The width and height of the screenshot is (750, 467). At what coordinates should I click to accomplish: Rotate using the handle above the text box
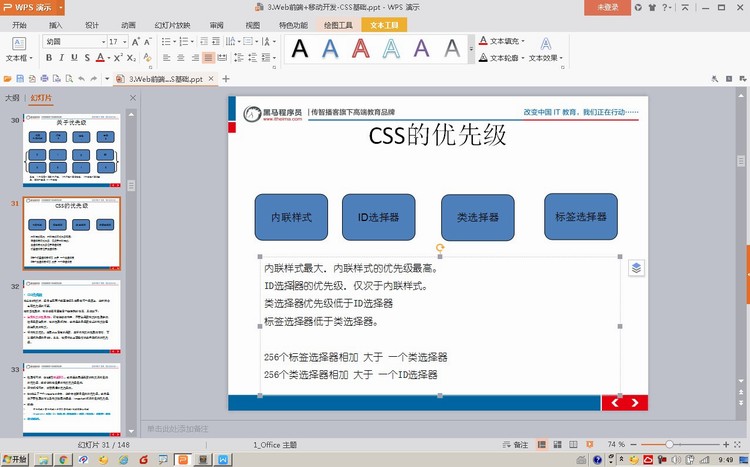[440, 247]
